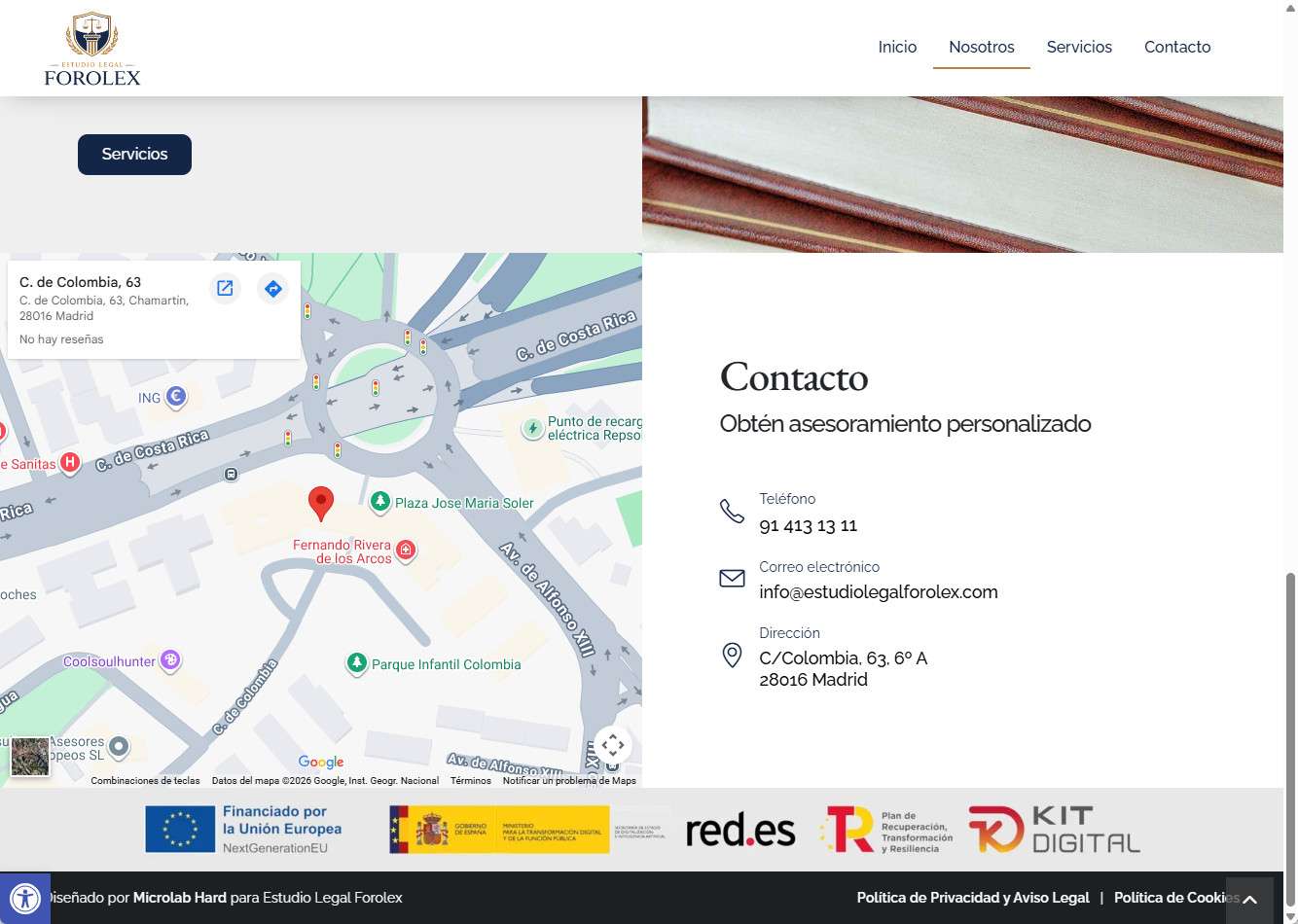Click the Parque Infantil Colombia marker
The height and width of the screenshot is (924, 1298).
coord(357,663)
